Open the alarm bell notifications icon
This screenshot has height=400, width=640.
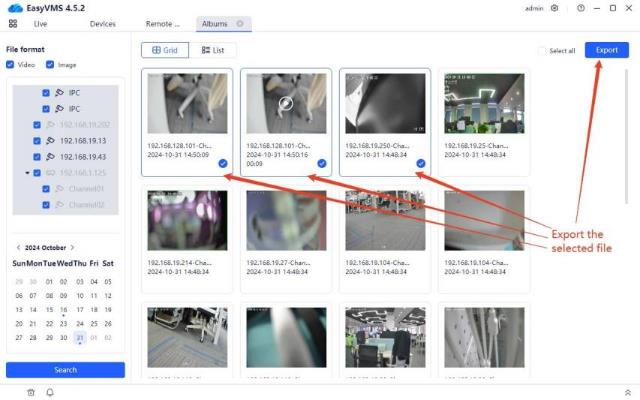(49, 392)
